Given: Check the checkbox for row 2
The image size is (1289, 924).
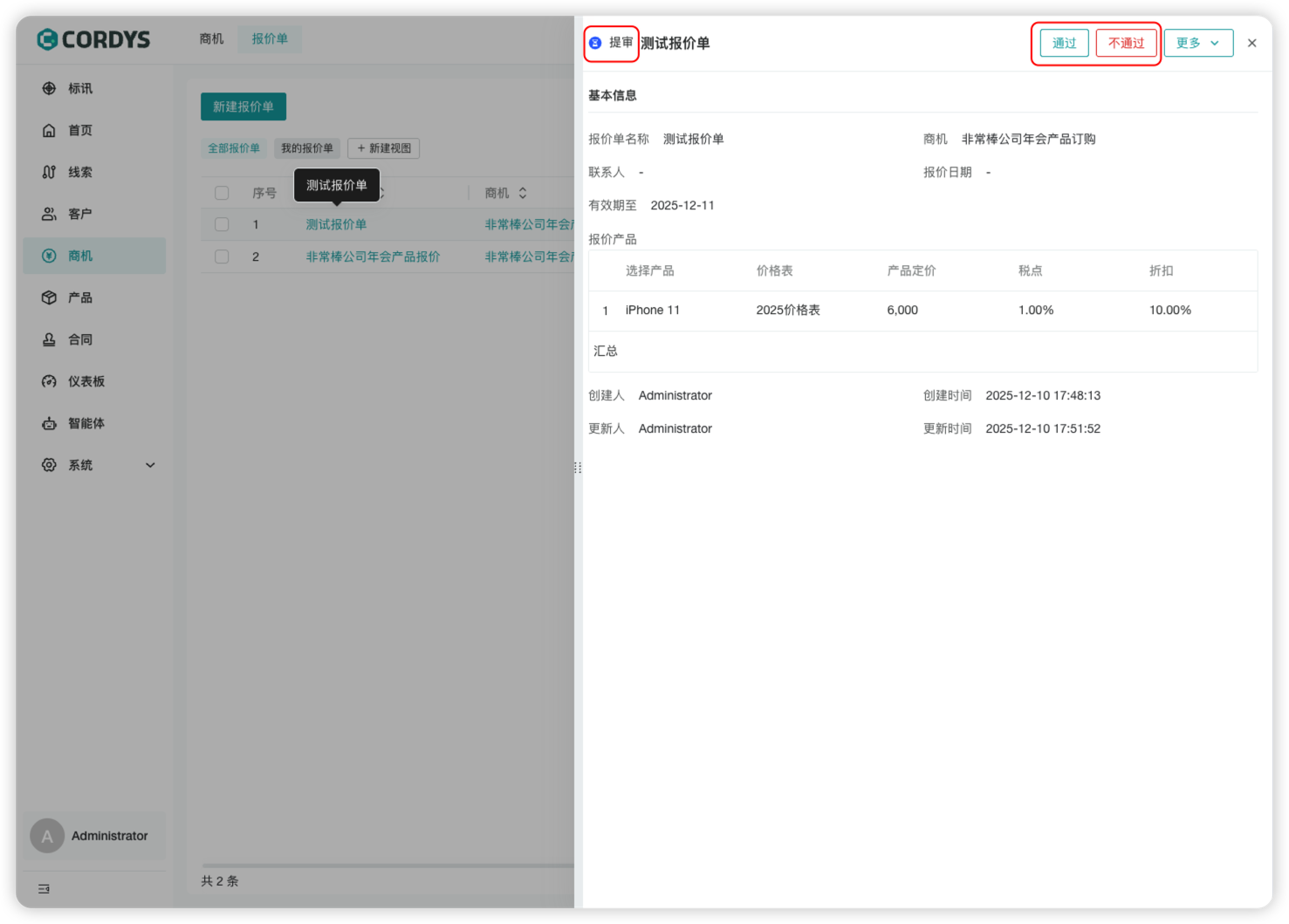Looking at the screenshot, I should 222,257.
